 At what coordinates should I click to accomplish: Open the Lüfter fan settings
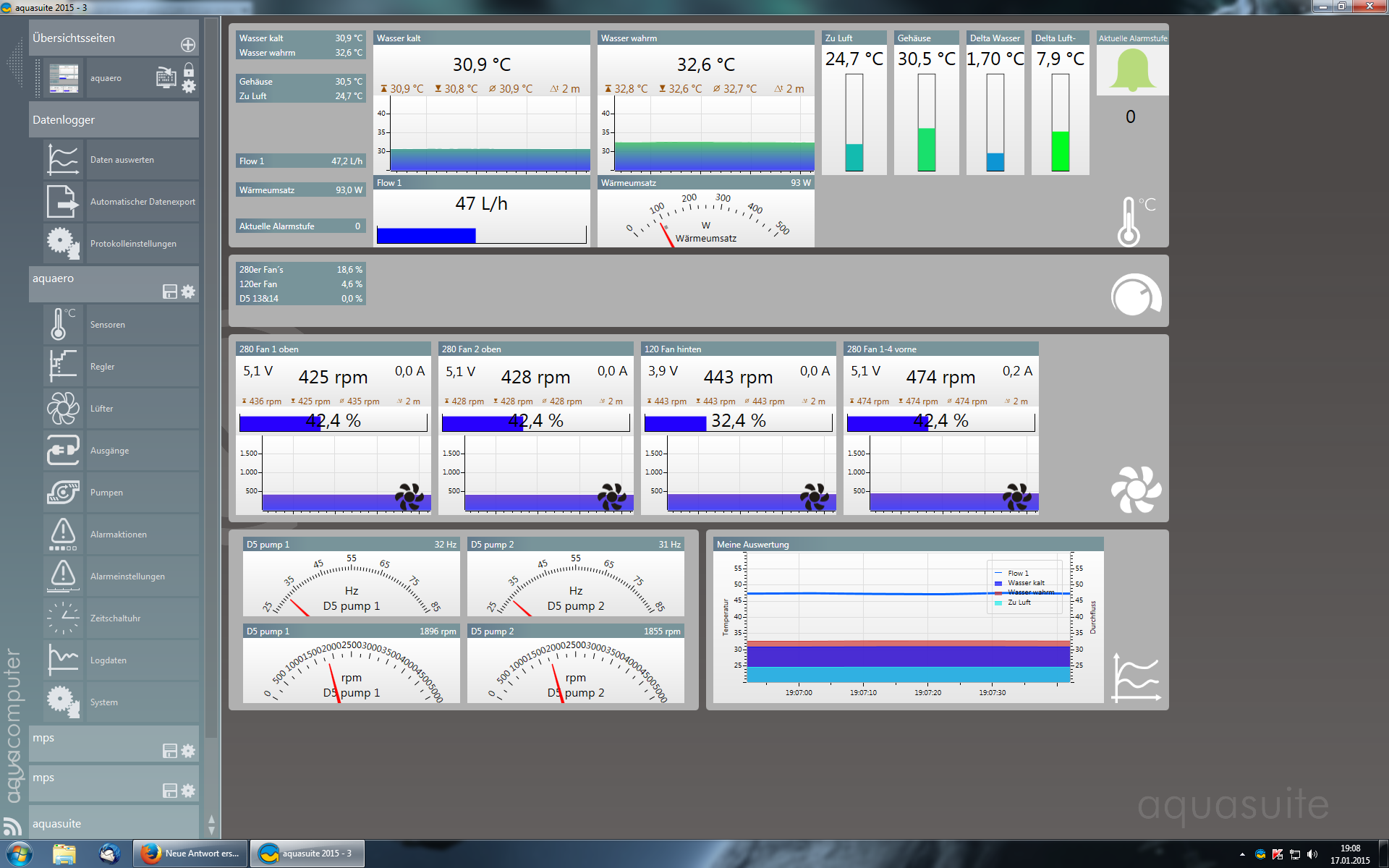click(x=101, y=409)
